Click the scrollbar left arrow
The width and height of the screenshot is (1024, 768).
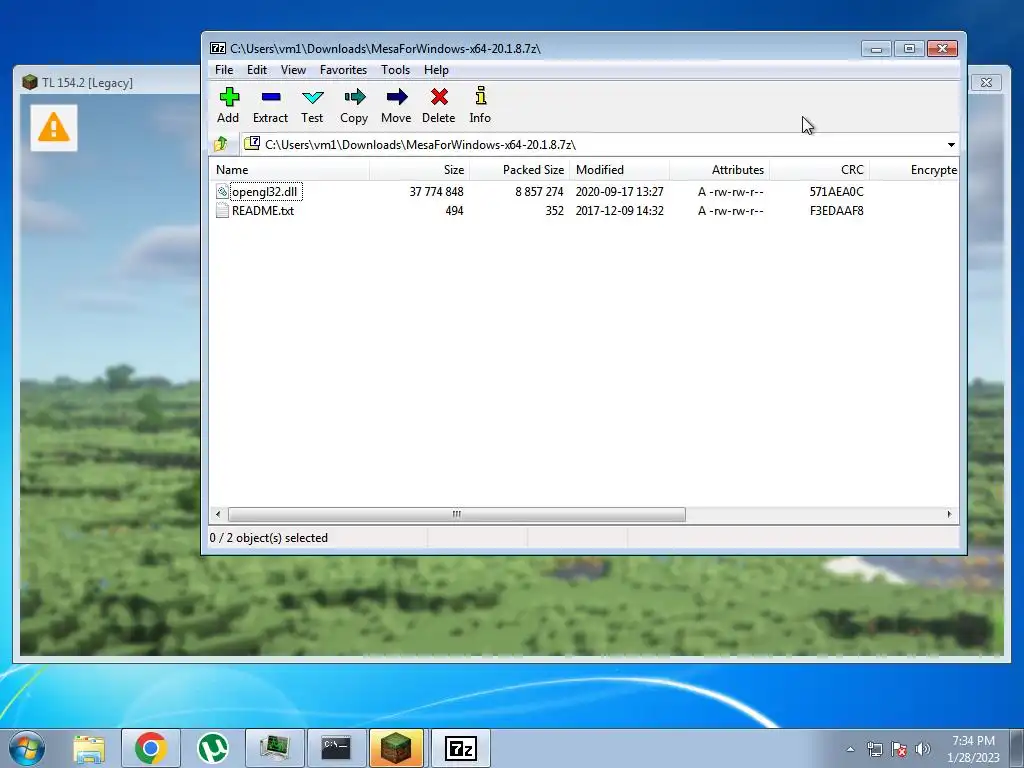click(x=218, y=514)
